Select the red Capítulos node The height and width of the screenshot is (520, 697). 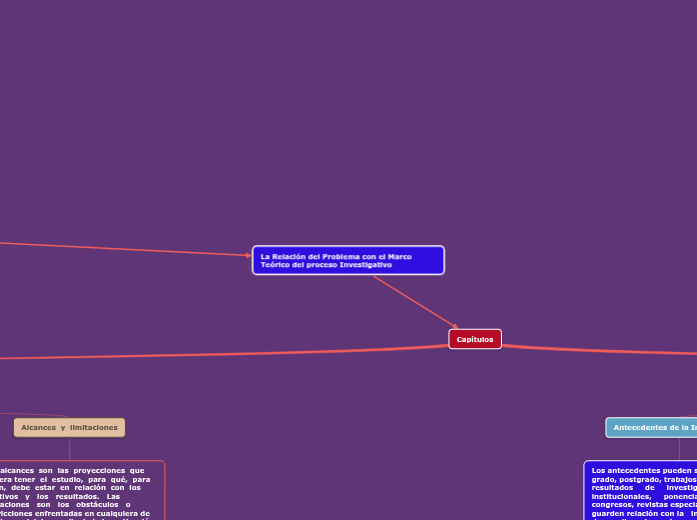(475, 339)
